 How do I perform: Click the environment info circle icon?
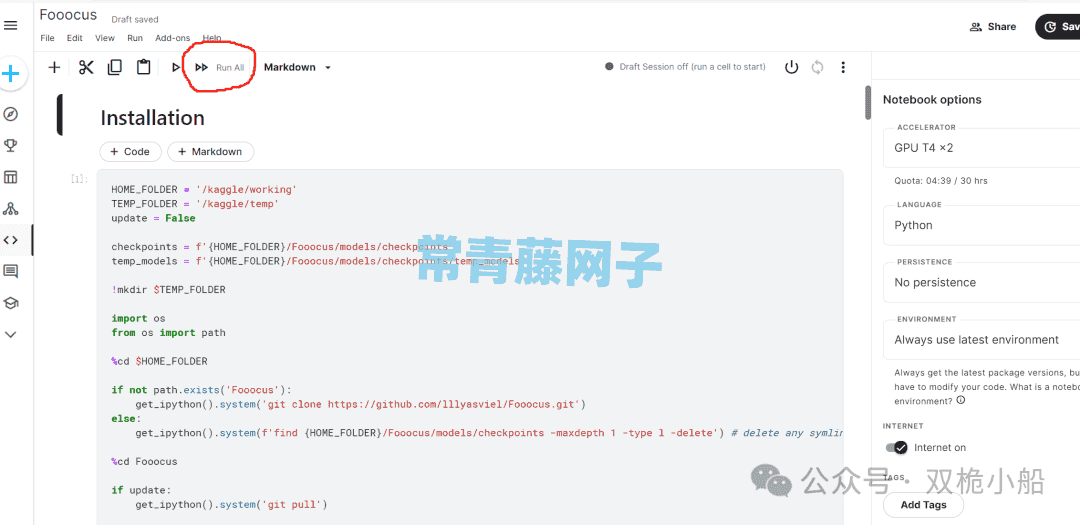(x=961, y=400)
